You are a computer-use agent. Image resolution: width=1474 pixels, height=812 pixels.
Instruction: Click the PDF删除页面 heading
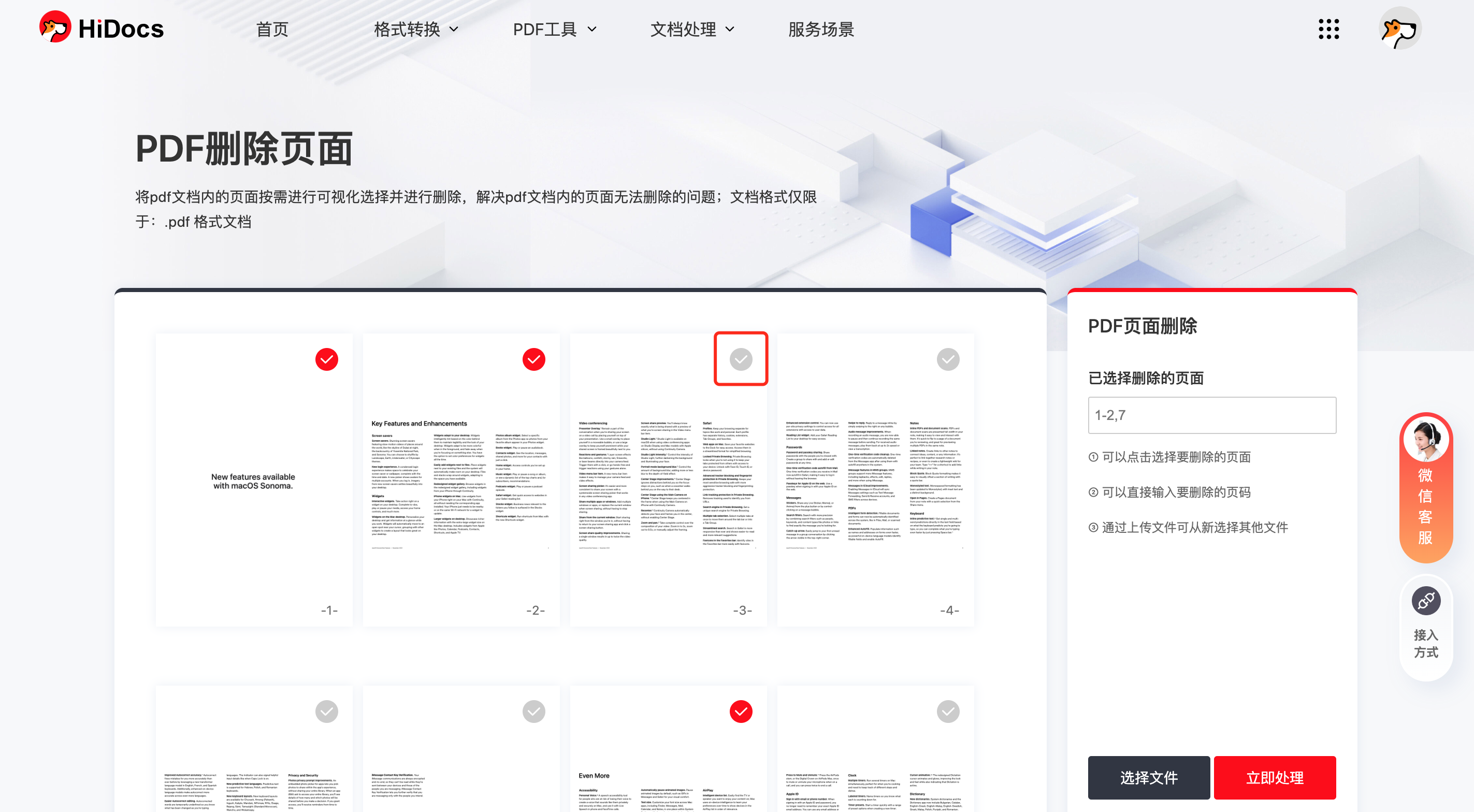pos(244,149)
